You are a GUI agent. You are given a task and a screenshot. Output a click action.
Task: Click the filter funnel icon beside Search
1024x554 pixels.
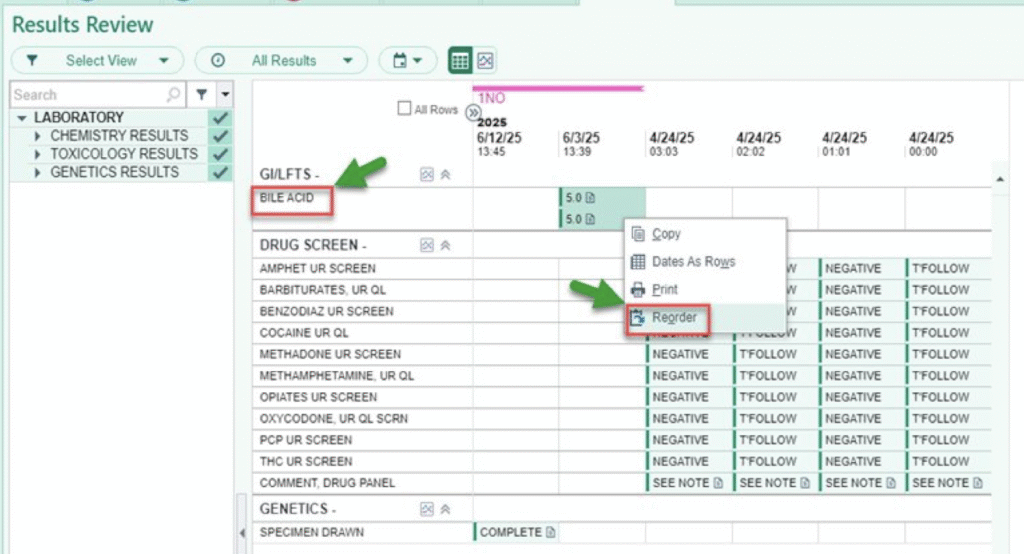click(x=202, y=95)
